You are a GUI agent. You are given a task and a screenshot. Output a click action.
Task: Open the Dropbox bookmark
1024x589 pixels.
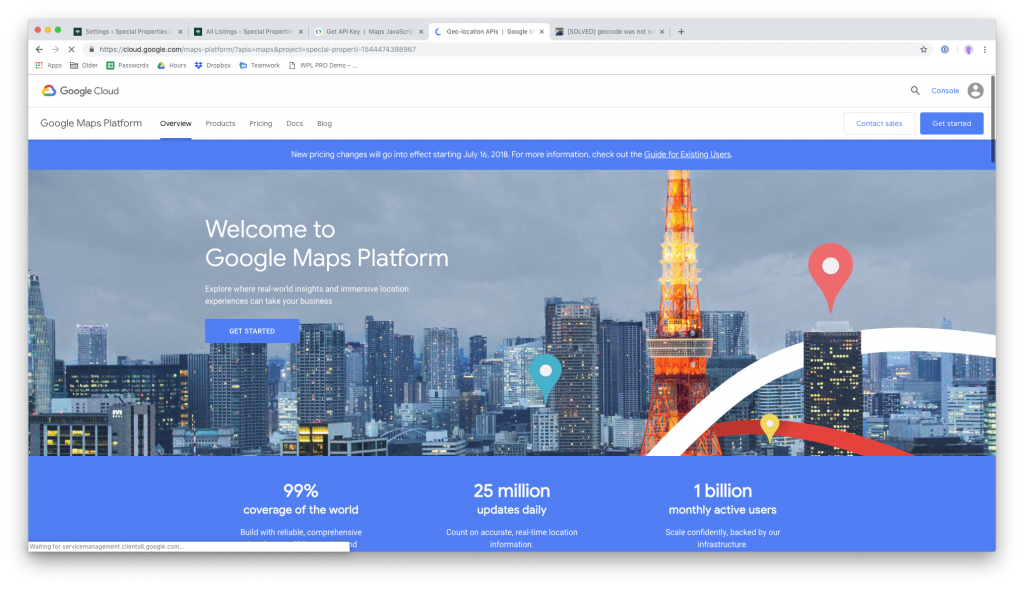(x=213, y=65)
